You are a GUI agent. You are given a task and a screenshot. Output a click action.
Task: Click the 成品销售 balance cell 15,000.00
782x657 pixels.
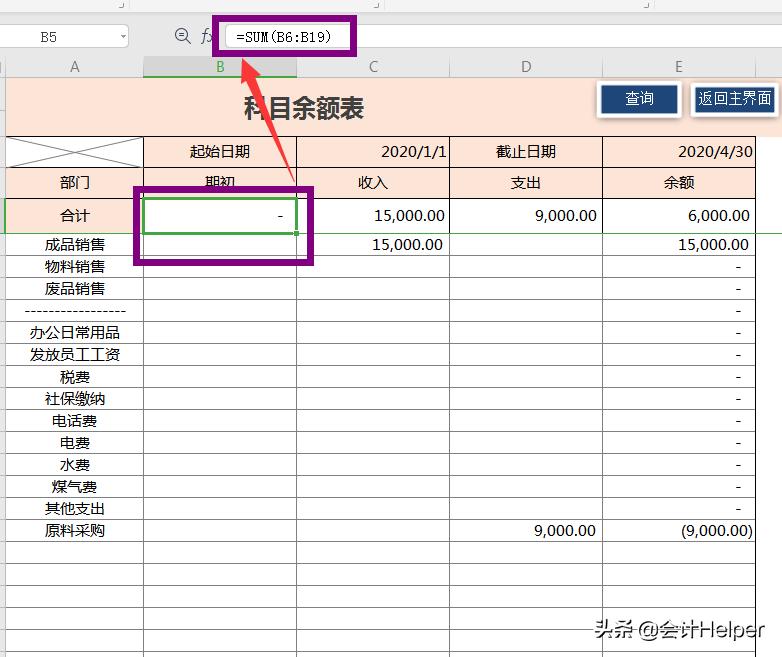[x=679, y=244]
